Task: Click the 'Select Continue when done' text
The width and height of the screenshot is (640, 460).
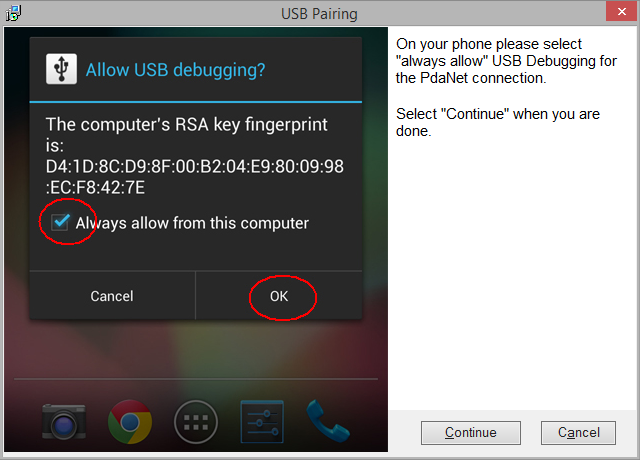Action: pos(498,122)
